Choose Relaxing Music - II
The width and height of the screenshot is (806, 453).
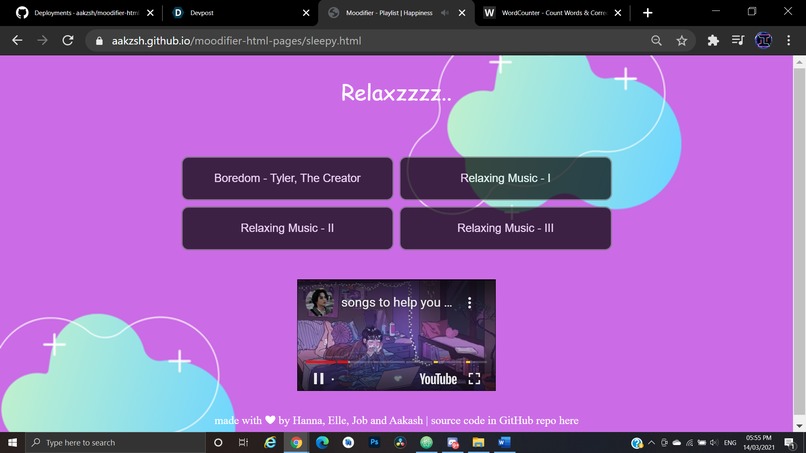[x=287, y=228]
